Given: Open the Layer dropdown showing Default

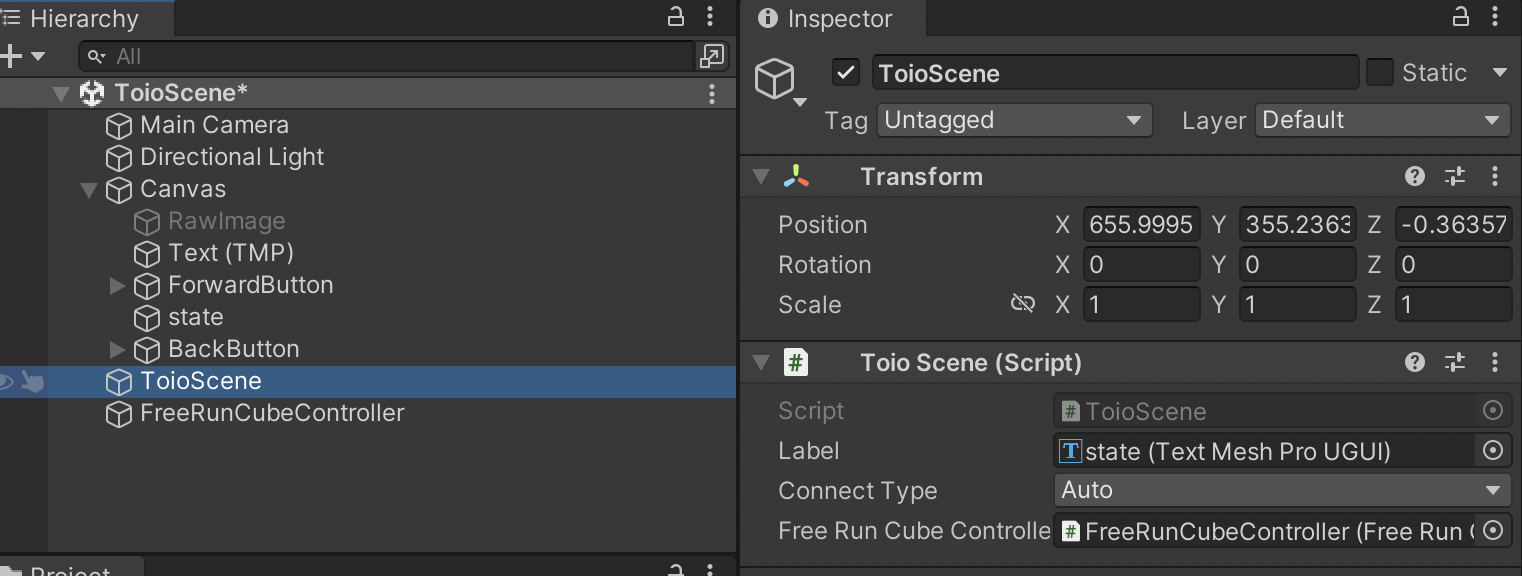Looking at the screenshot, I should click(x=1381, y=121).
